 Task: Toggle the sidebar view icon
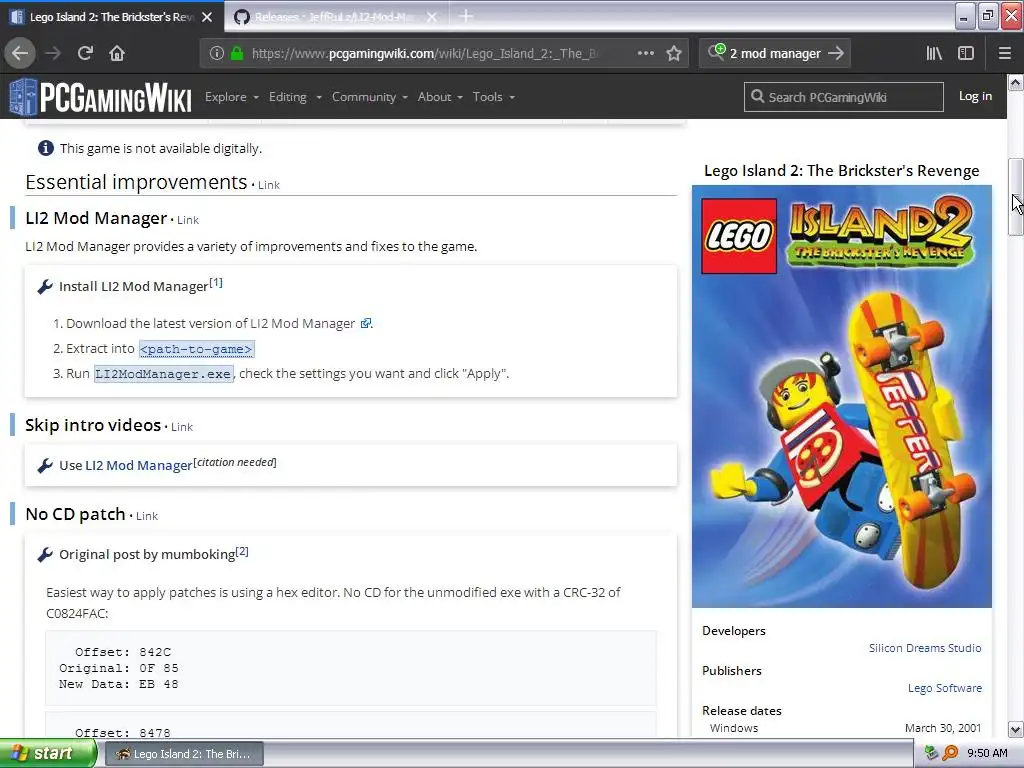pos(966,54)
